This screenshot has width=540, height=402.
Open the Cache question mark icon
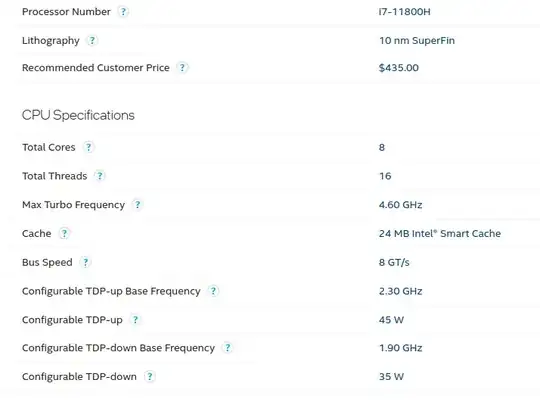click(x=64, y=234)
